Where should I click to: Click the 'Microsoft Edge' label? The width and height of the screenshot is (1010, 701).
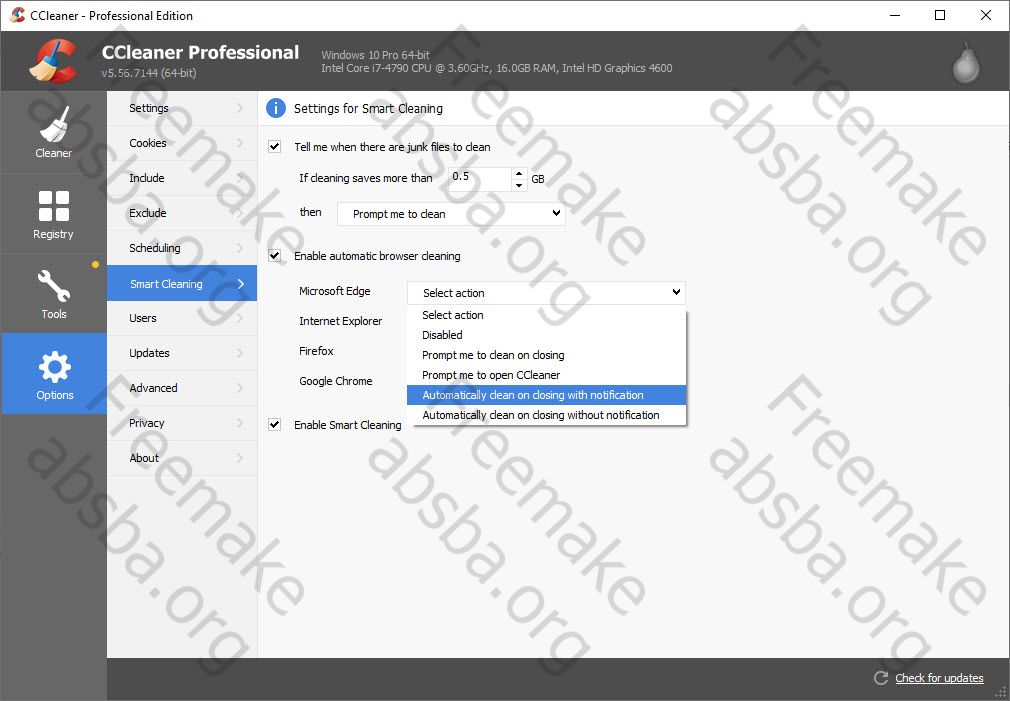click(x=334, y=291)
